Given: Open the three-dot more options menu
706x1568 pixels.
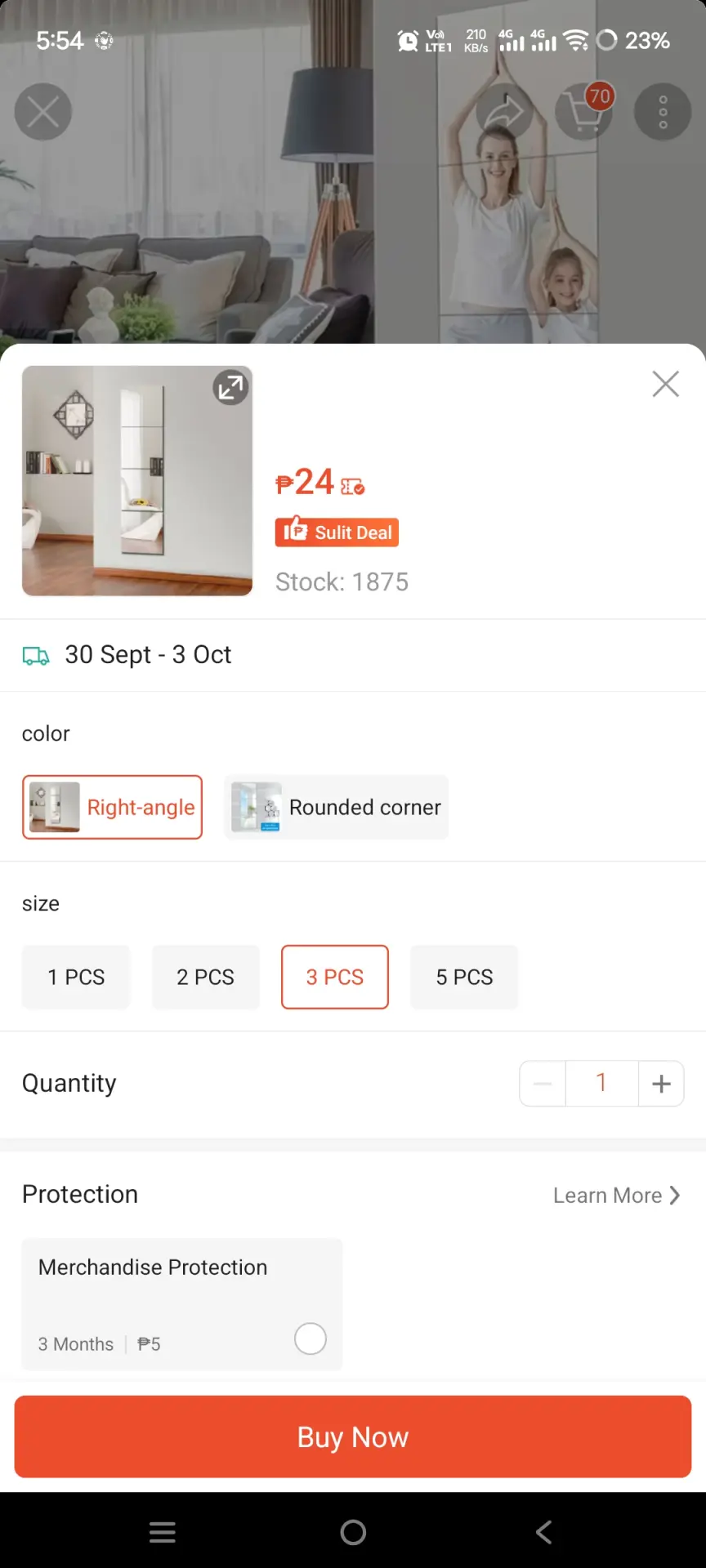Looking at the screenshot, I should (x=663, y=112).
